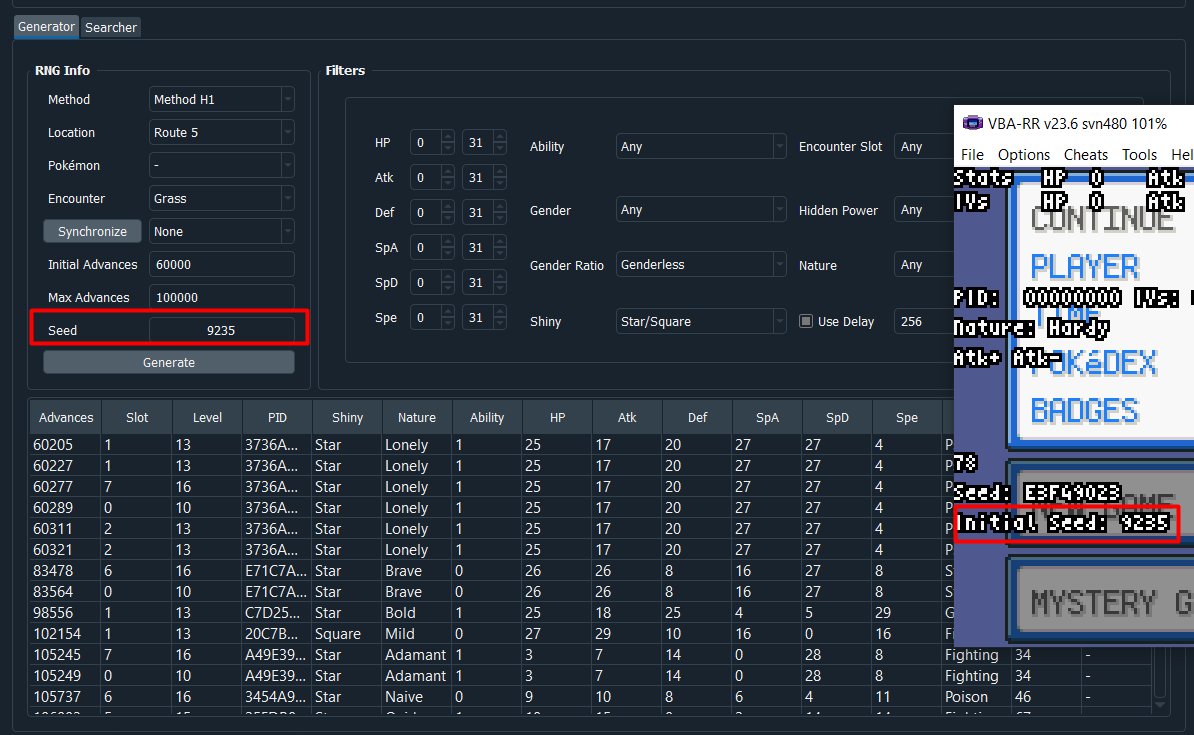The width and height of the screenshot is (1194, 735).
Task: Select the Naive row 105737
Action: click(591, 697)
